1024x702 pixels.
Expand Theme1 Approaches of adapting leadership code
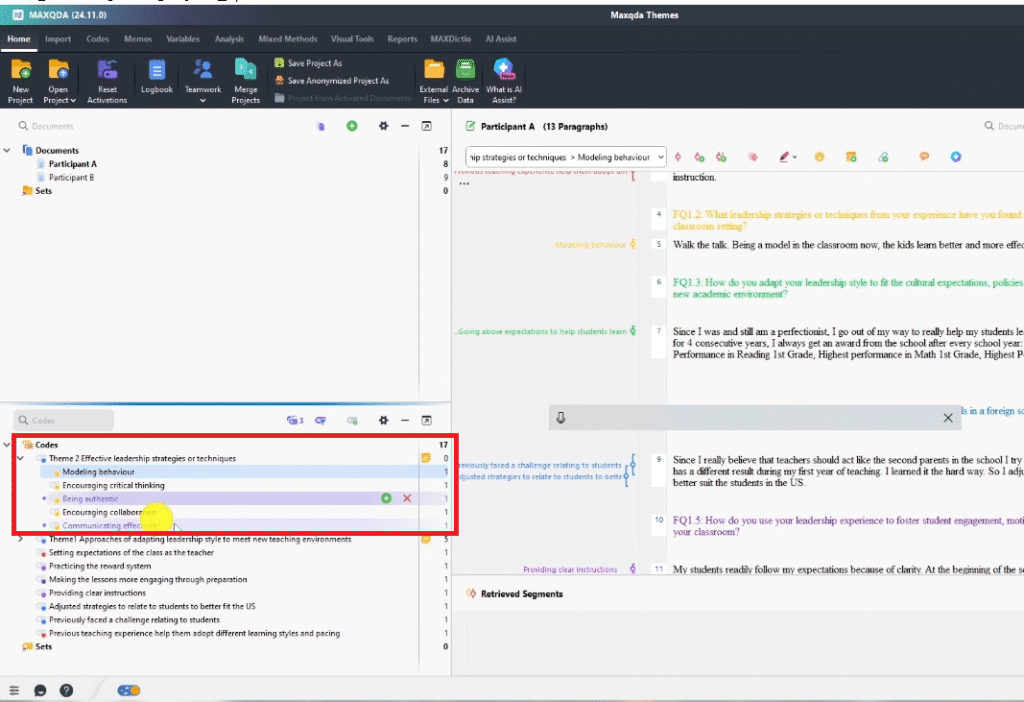(21, 539)
